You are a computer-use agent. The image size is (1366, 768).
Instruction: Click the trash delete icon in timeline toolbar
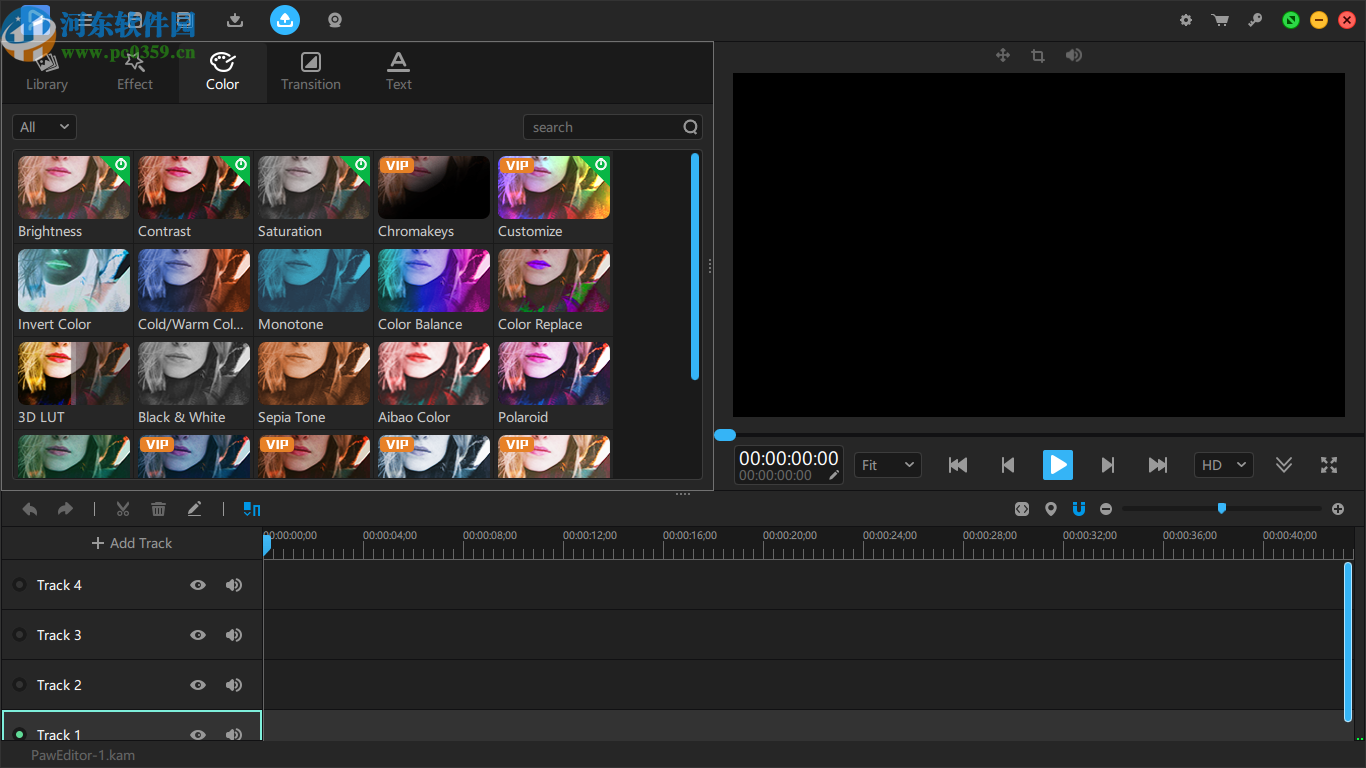point(158,509)
